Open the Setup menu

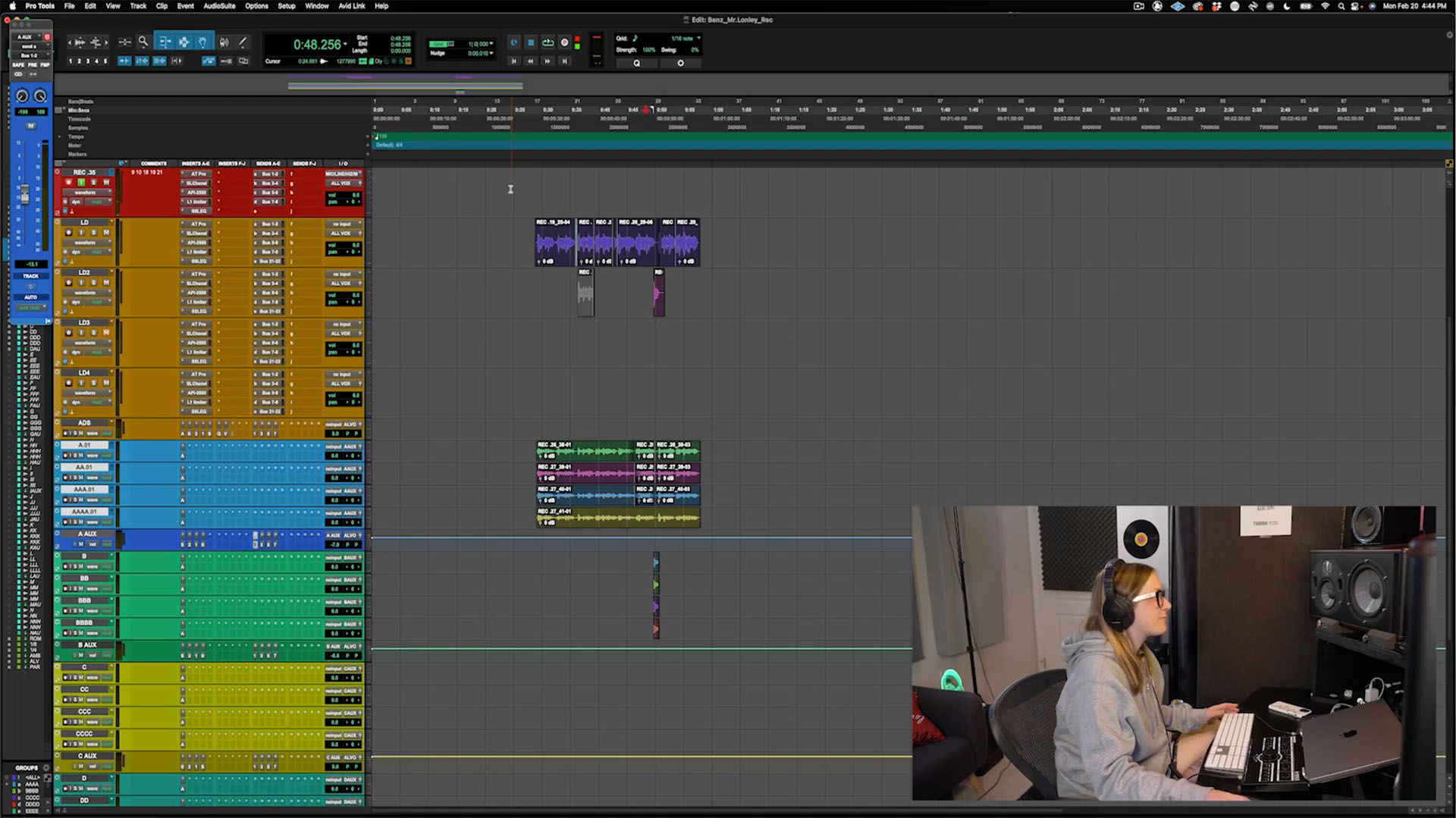click(287, 5)
